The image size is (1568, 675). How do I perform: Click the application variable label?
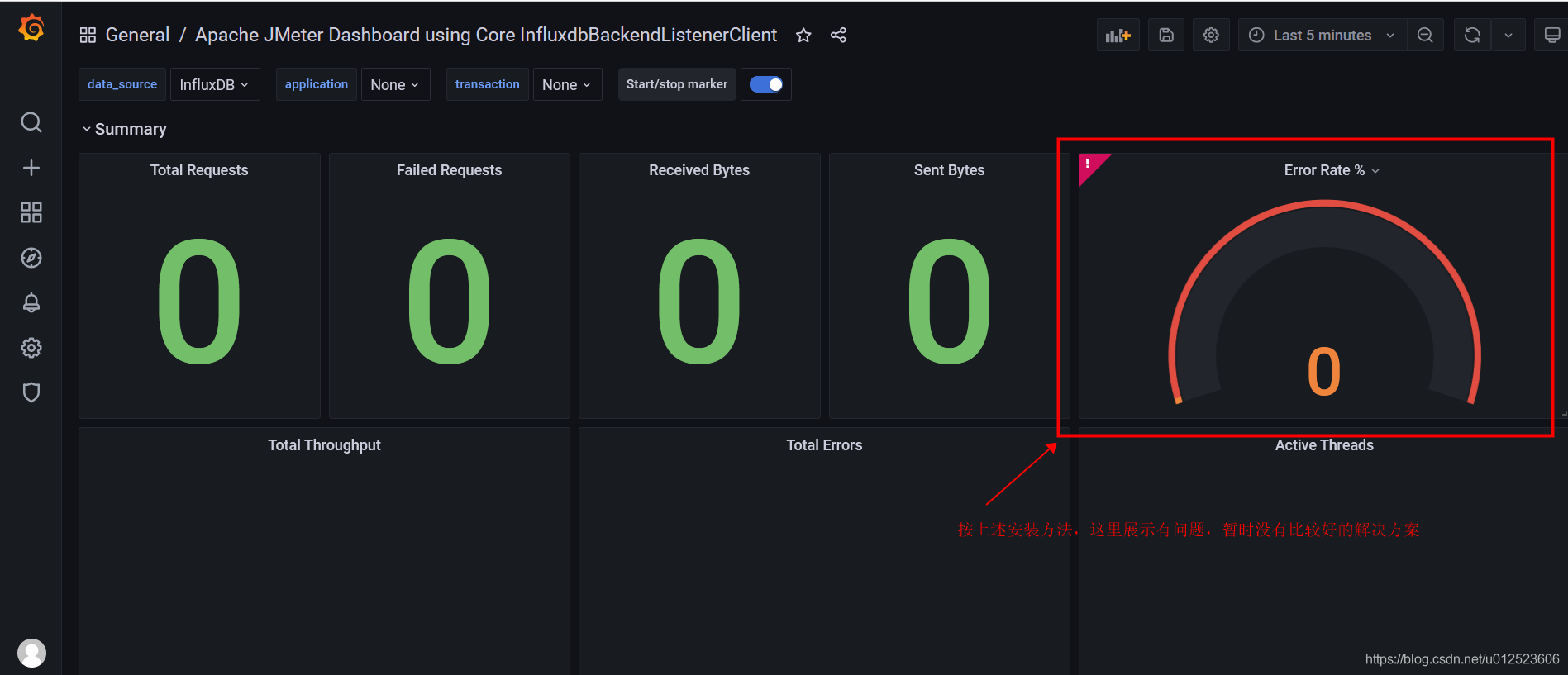317,84
